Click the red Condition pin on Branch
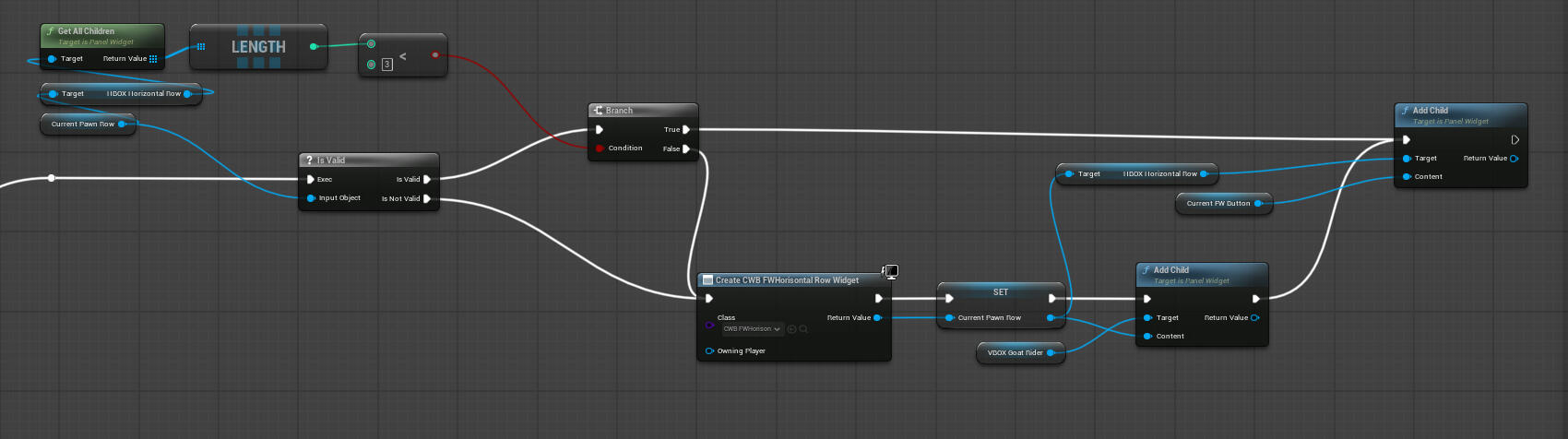Image resolution: width=1568 pixels, height=439 pixels. pyautogui.click(x=600, y=148)
